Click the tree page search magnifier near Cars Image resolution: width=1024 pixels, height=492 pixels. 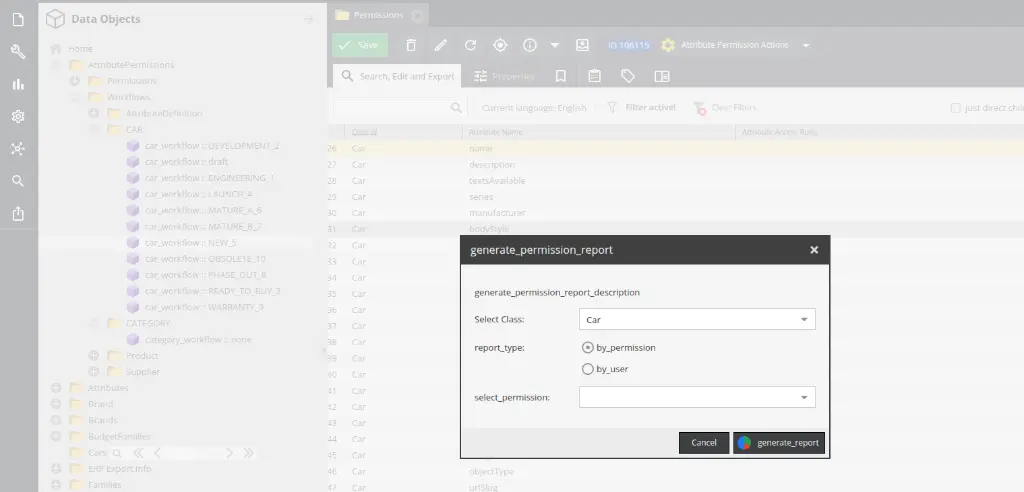click(x=117, y=453)
